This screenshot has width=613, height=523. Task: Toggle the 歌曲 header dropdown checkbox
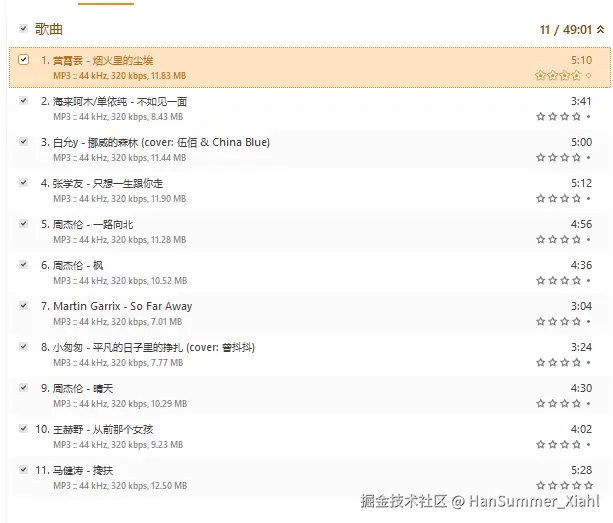(x=23, y=30)
